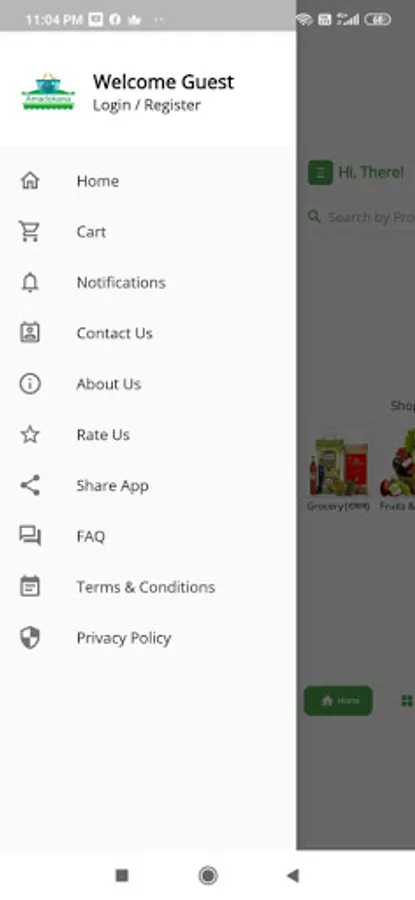Click the Share App share icon
The height and width of the screenshot is (900, 415).
(30, 486)
